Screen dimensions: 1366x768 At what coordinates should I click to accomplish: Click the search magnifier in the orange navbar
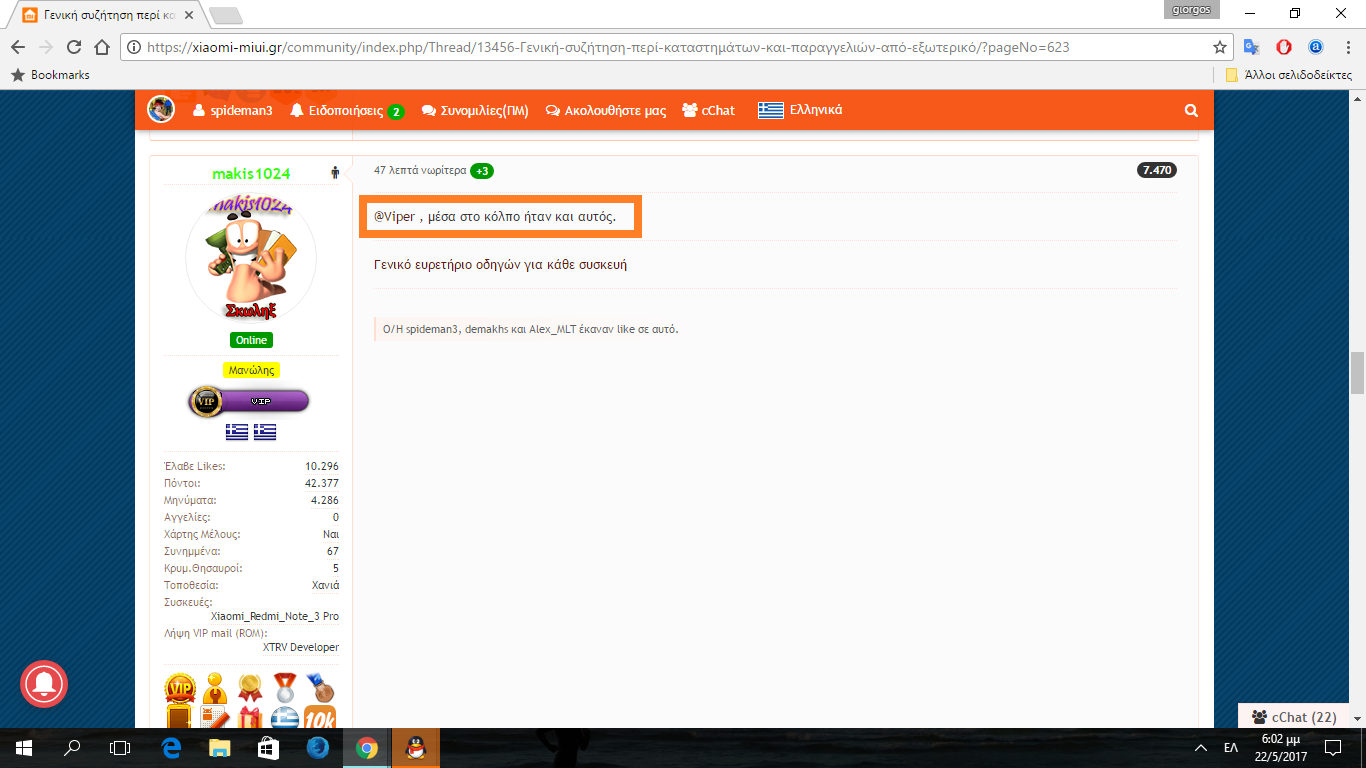tap(1190, 111)
